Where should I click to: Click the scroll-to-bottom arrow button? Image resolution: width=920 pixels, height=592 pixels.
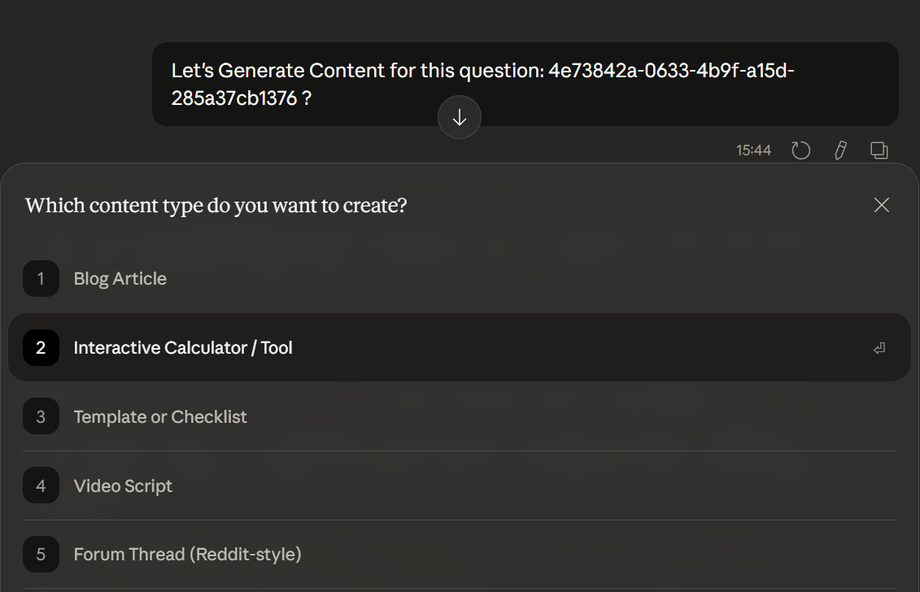(459, 118)
